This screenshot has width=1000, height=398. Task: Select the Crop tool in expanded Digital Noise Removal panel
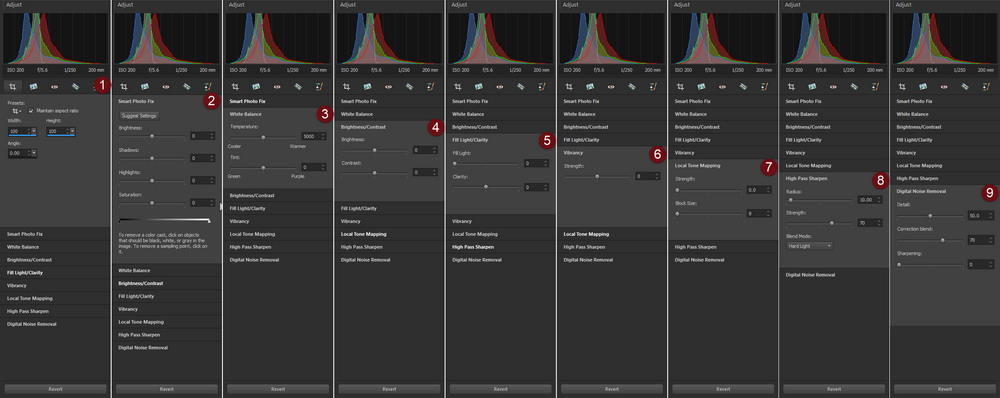point(902,86)
